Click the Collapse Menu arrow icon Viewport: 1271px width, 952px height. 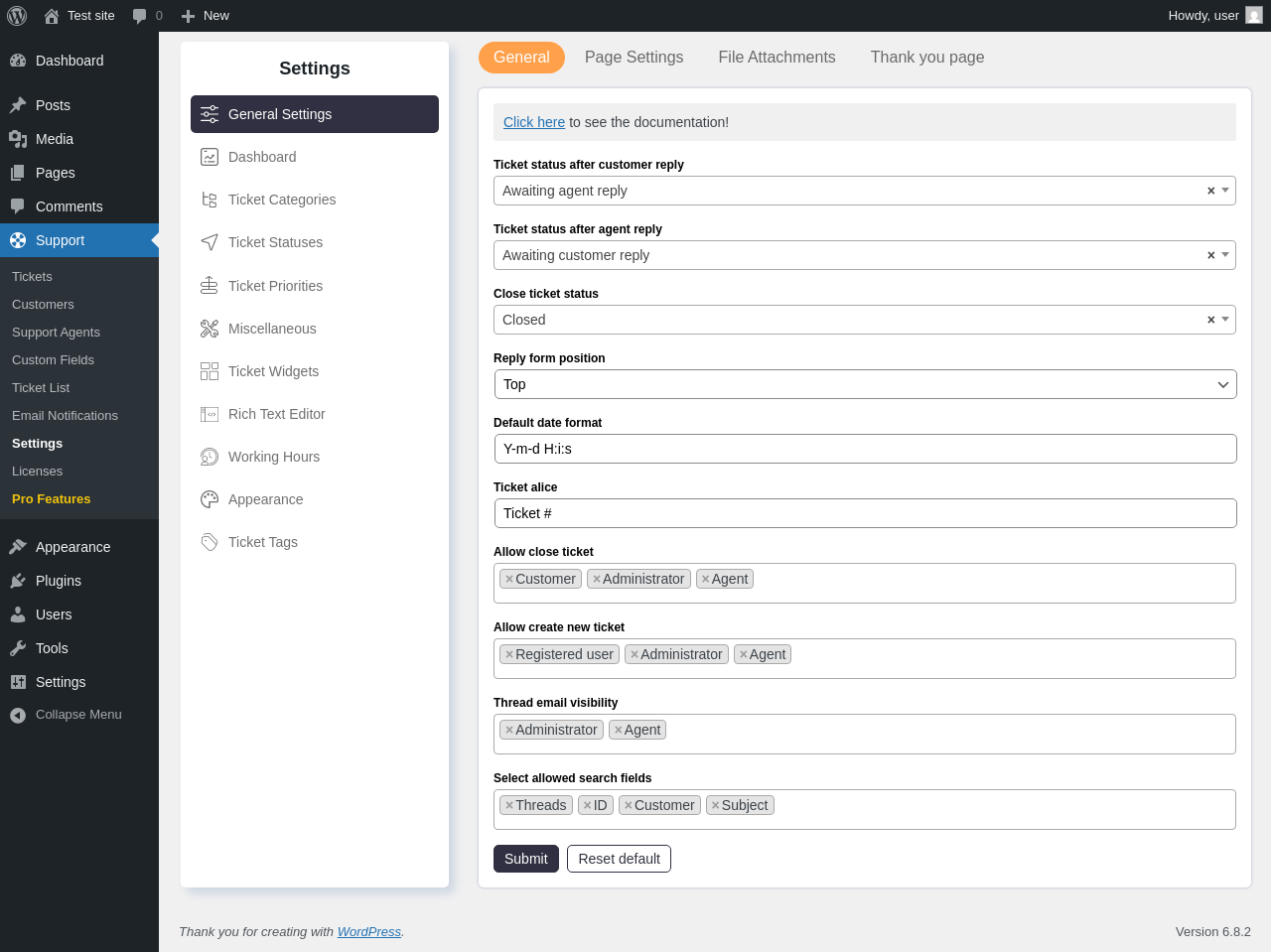click(x=18, y=715)
